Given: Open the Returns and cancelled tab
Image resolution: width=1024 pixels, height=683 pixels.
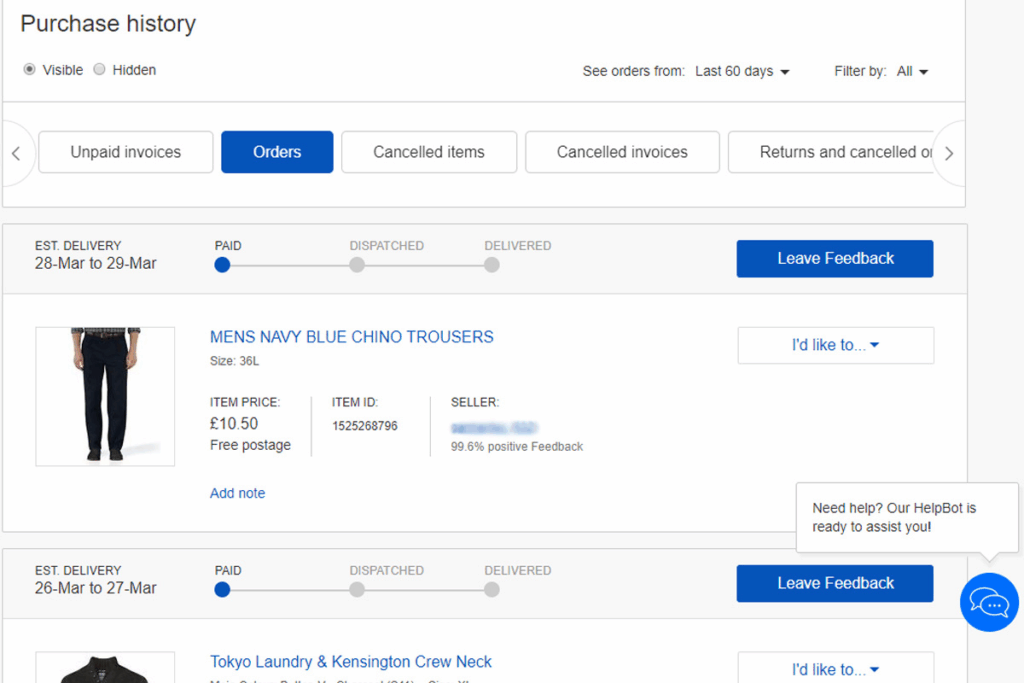Looking at the screenshot, I should [840, 152].
